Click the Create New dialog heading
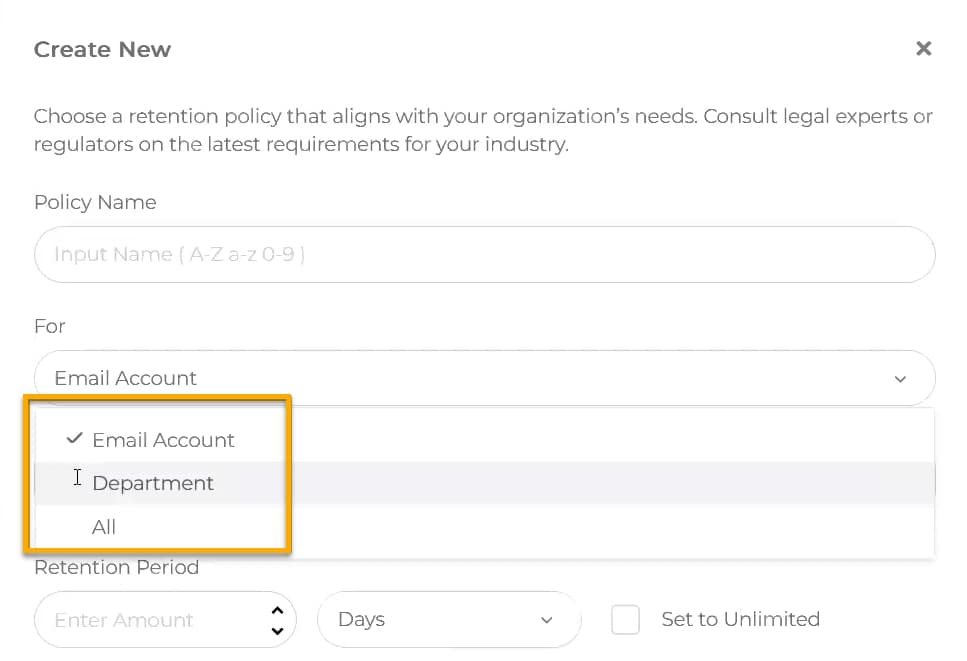 [x=102, y=49]
